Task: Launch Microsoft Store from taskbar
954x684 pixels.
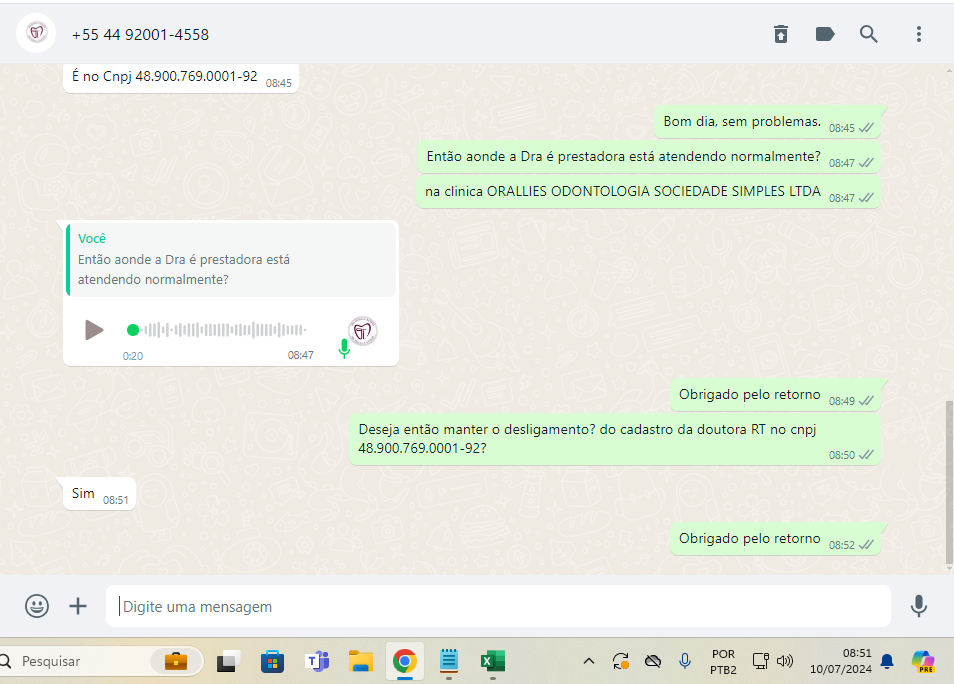Action: (272, 661)
